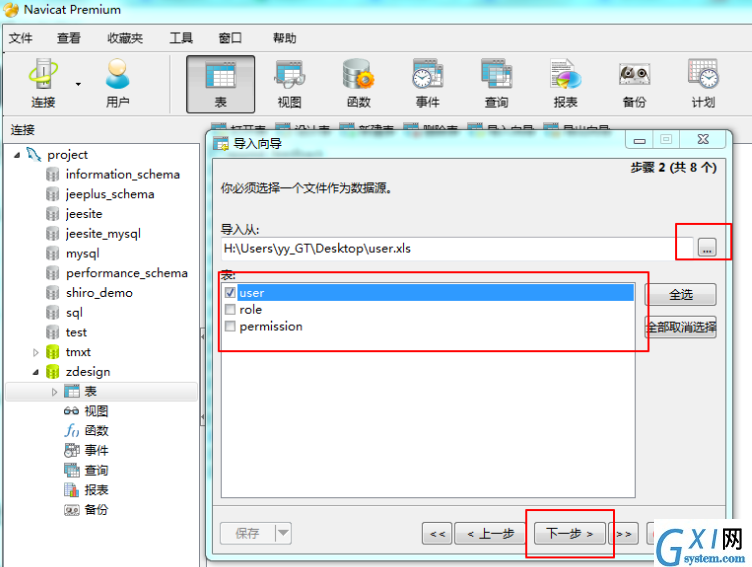Open the 工具 menu
Image resolution: width=752 pixels, height=567 pixels.
tap(181, 38)
